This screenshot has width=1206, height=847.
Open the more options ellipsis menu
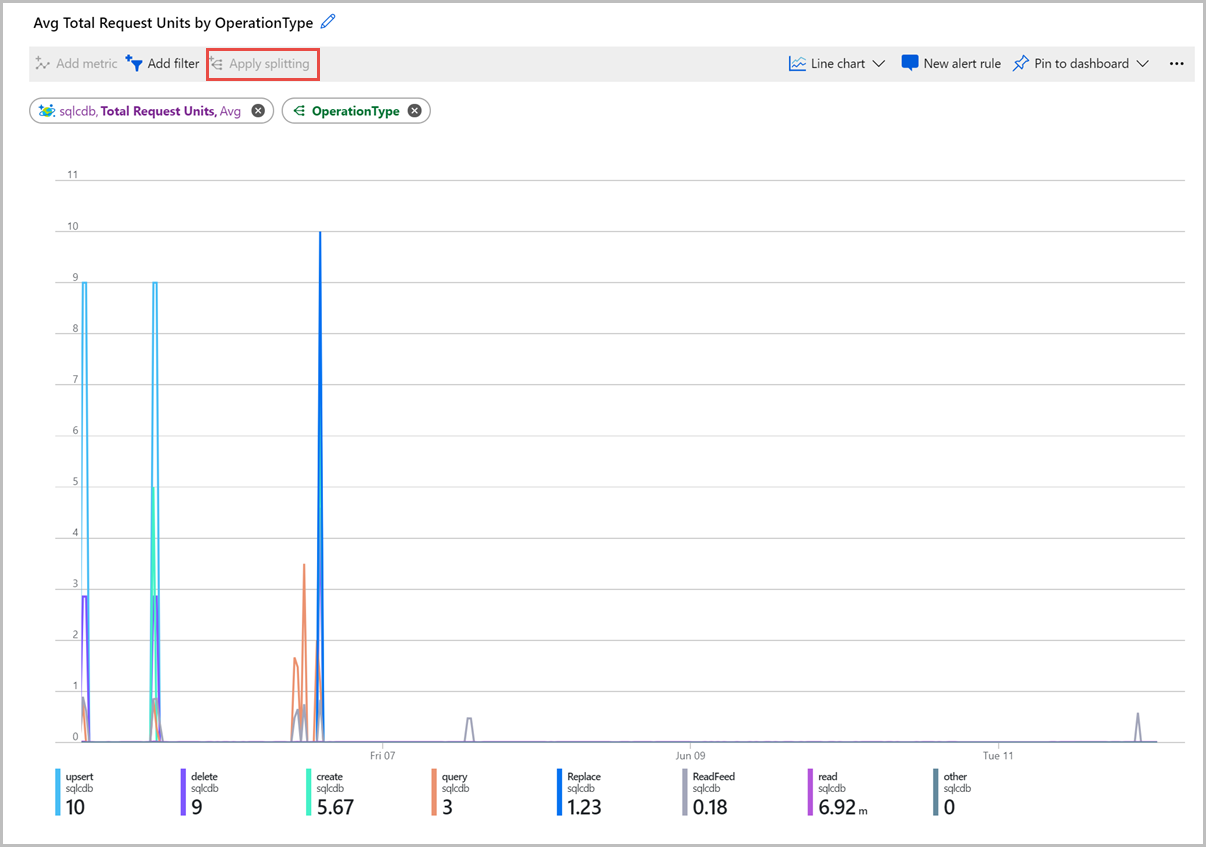coord(1176,63)
